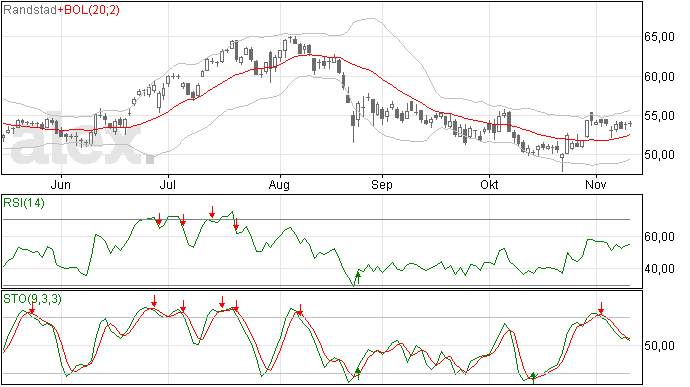
Task: Click the 60,00 value on RSI axis
Action: pos(659,237)
